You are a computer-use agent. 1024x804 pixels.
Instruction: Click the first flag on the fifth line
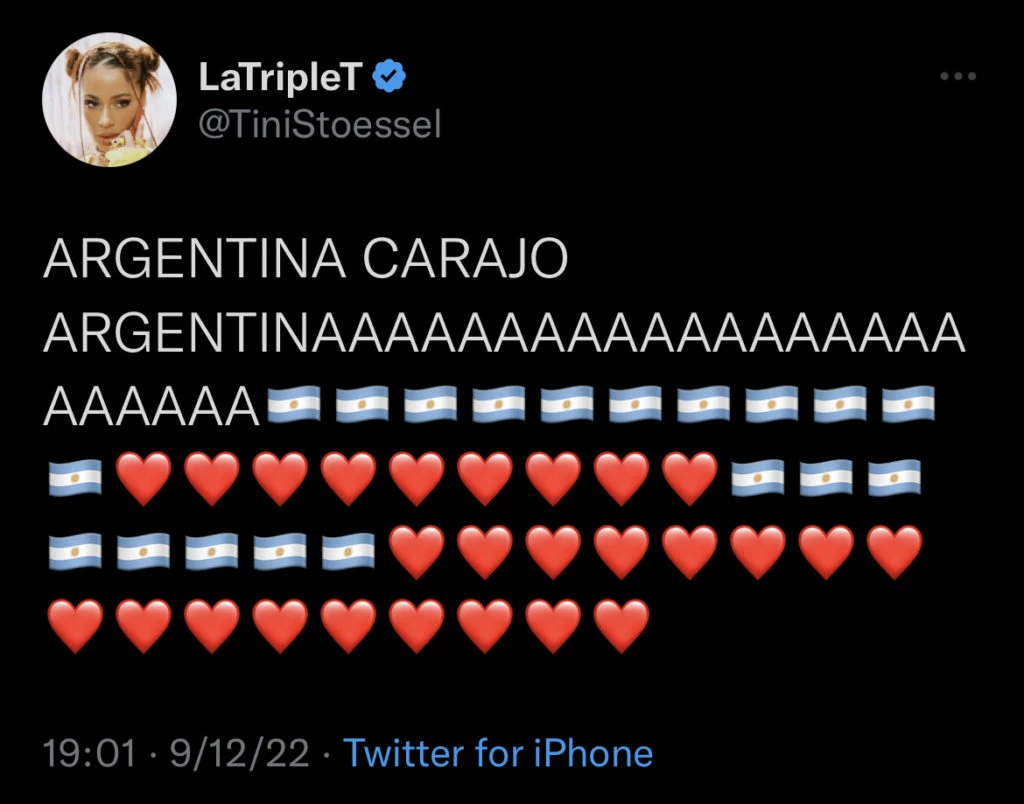[75, 550]
